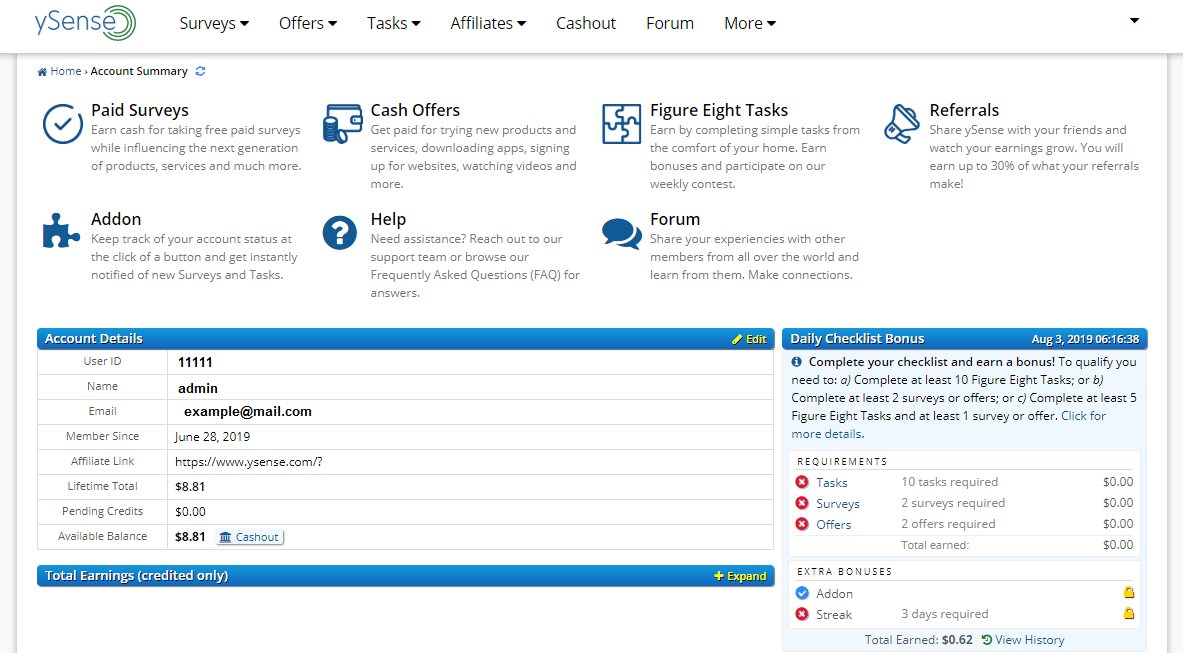Open the Forum from the navbar
Viewport: 1183px width, 653px height.
pyautogui.click(x=670, y=23)
